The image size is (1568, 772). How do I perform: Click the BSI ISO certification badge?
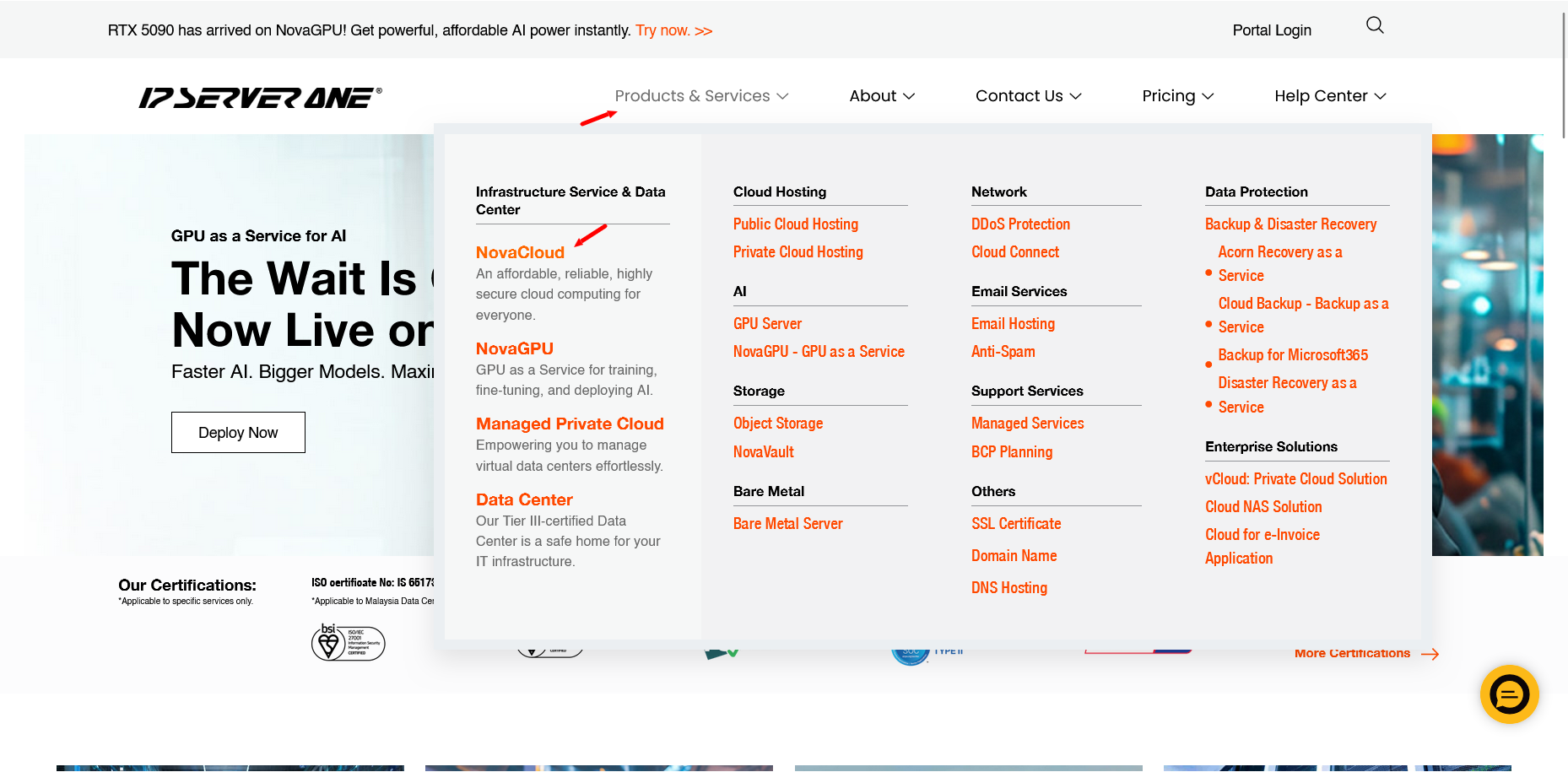(348, 642)
